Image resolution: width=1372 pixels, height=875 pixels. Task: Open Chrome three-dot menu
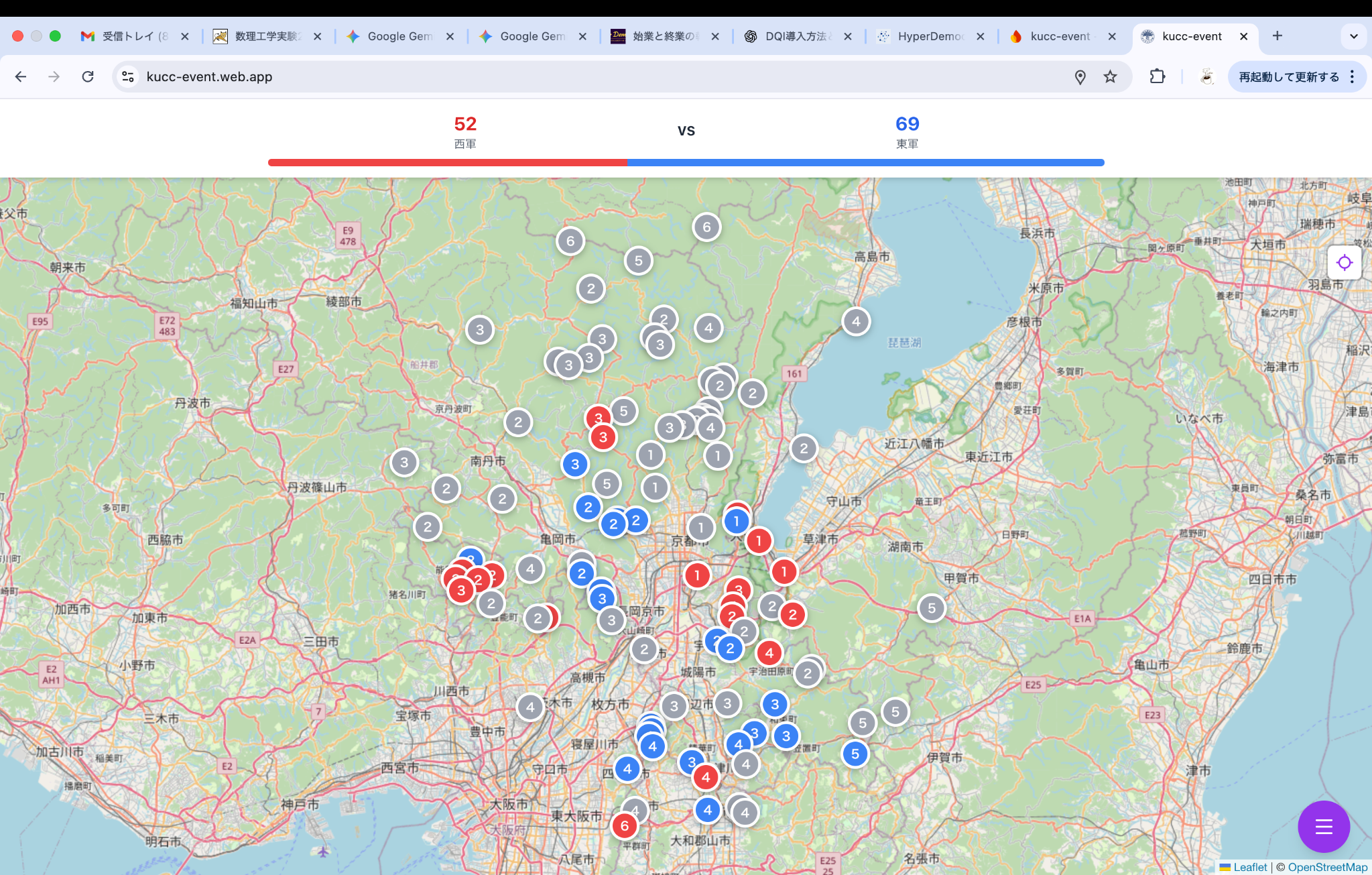(1353, 76)
